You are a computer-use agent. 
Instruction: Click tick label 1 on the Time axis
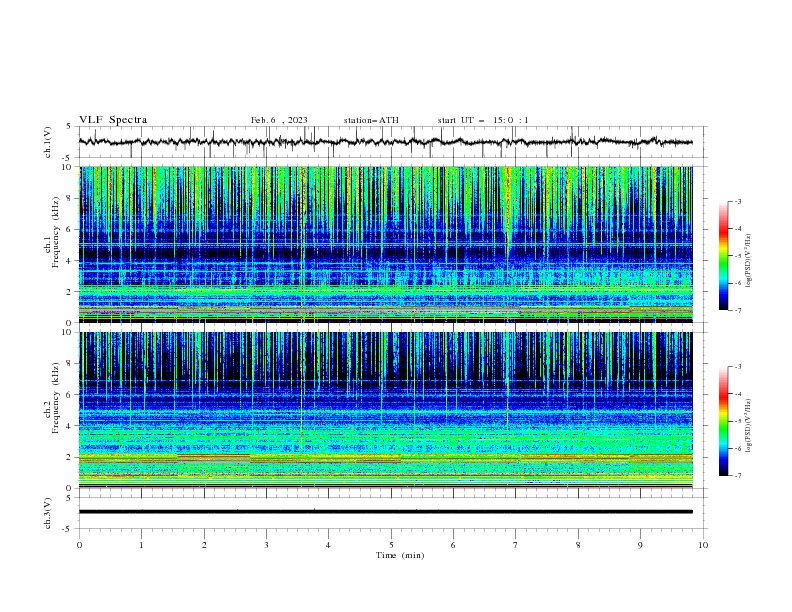point(141,545)
